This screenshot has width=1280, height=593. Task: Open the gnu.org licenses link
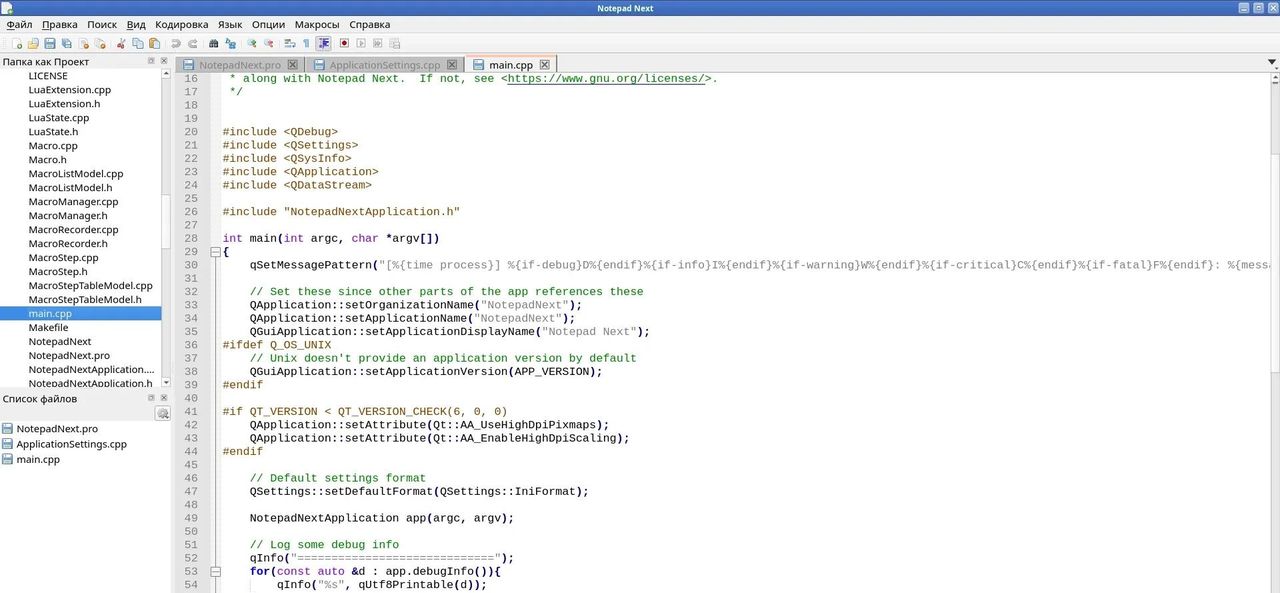609,78
